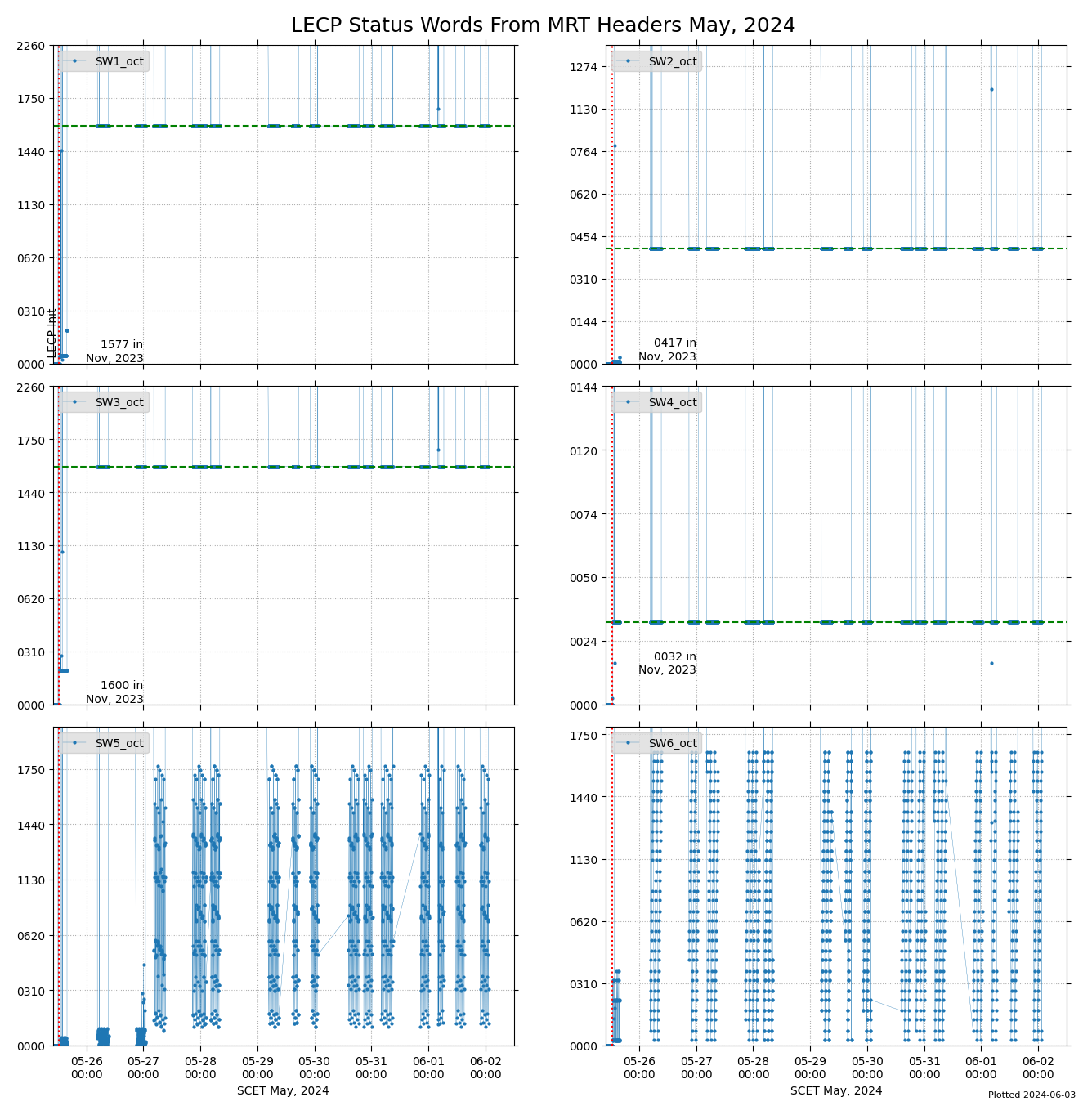The width and height of the screenshot is (1092, 1115).
Task: Click the SW5_oct legend entry
Action: click(x=119, y=743)
